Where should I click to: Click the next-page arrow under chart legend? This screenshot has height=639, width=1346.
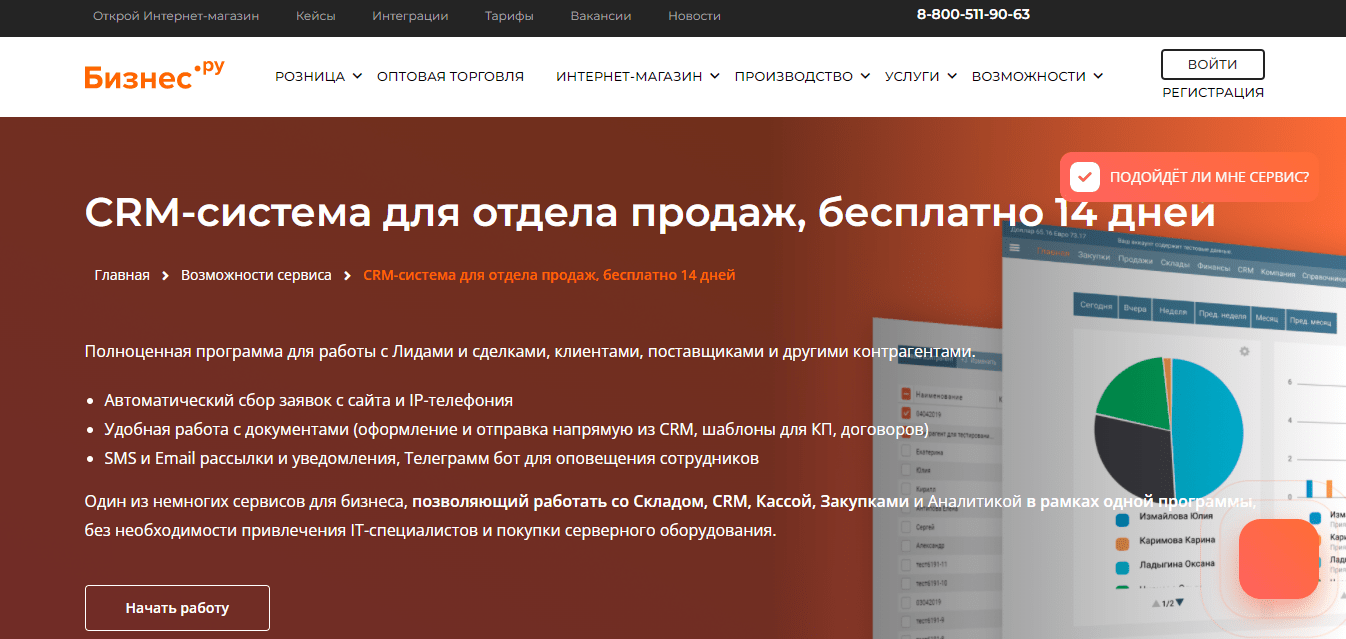pyautogui.click(x=1180, y=603)
